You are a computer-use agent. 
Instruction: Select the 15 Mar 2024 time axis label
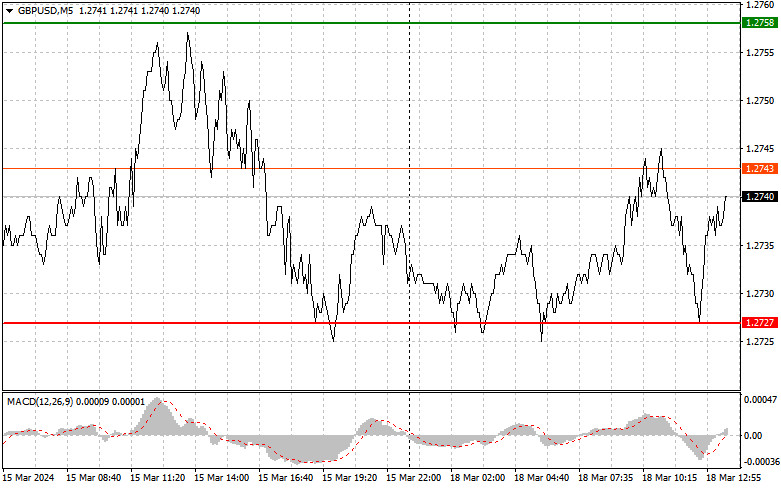point(28,478)
